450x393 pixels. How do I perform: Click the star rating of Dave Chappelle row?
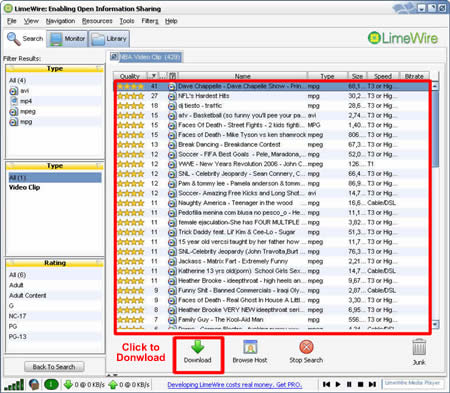click(130, 86)
